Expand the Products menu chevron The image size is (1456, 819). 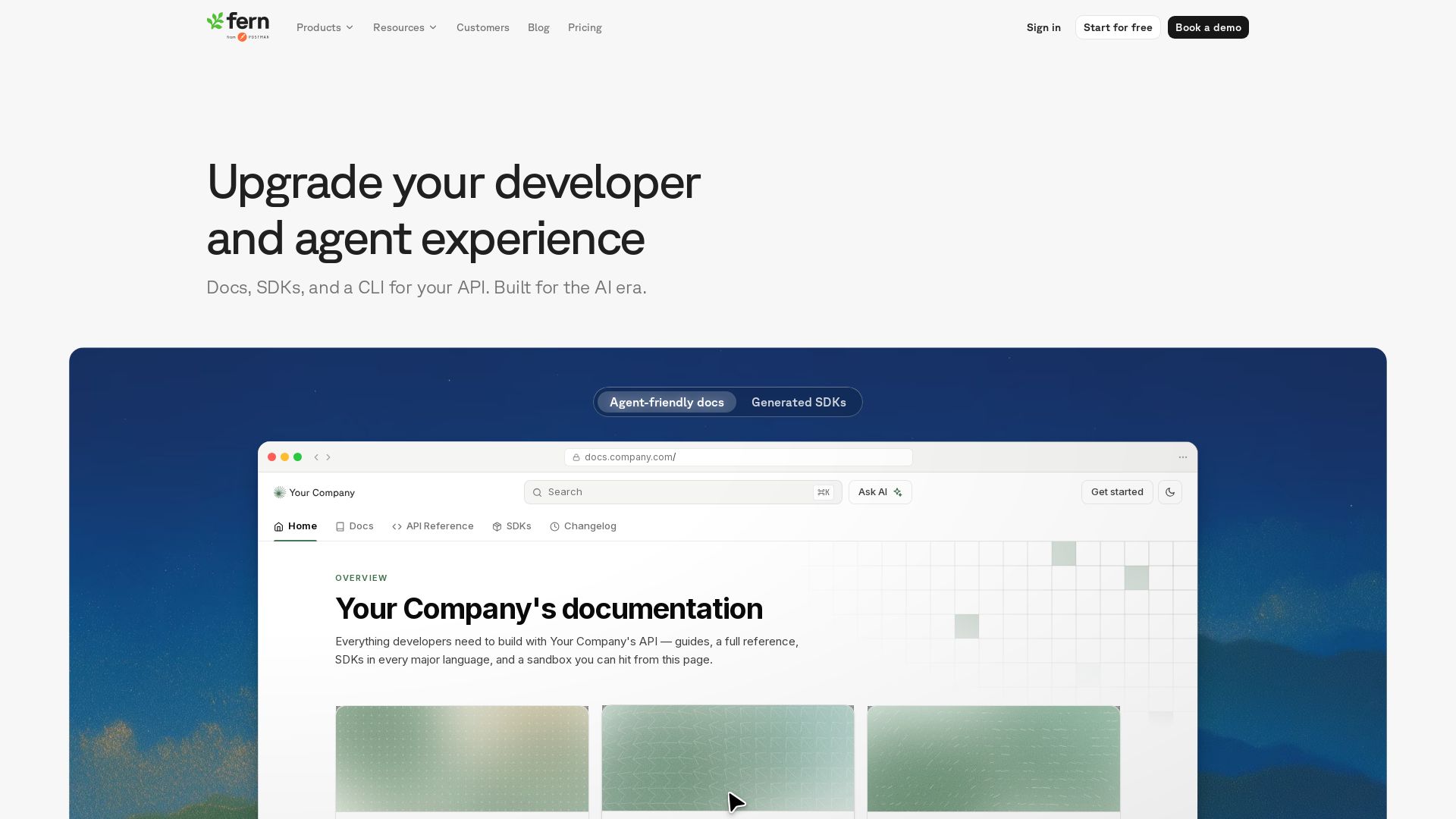coord(350,28)
